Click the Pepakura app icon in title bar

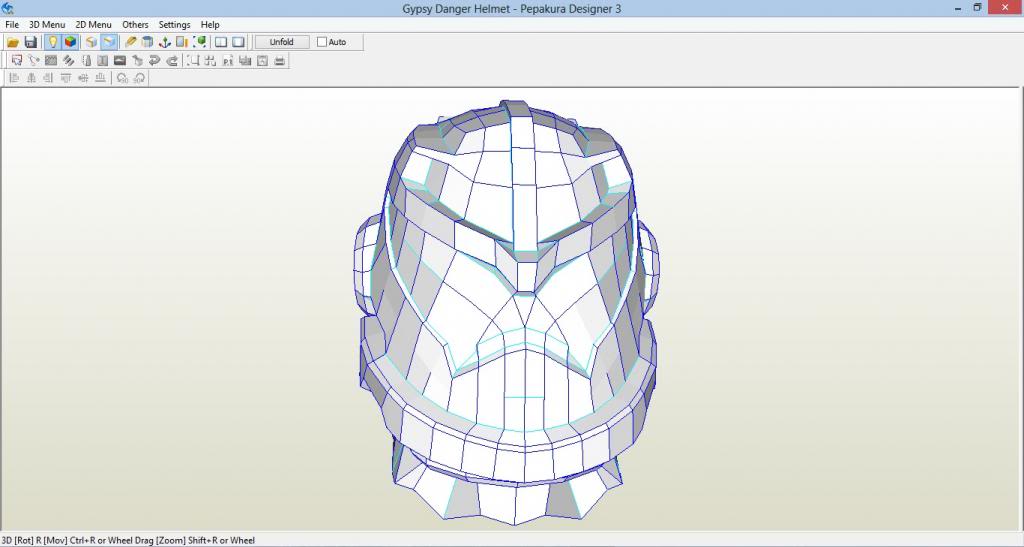pyautogui.click(x=8, y=8)
